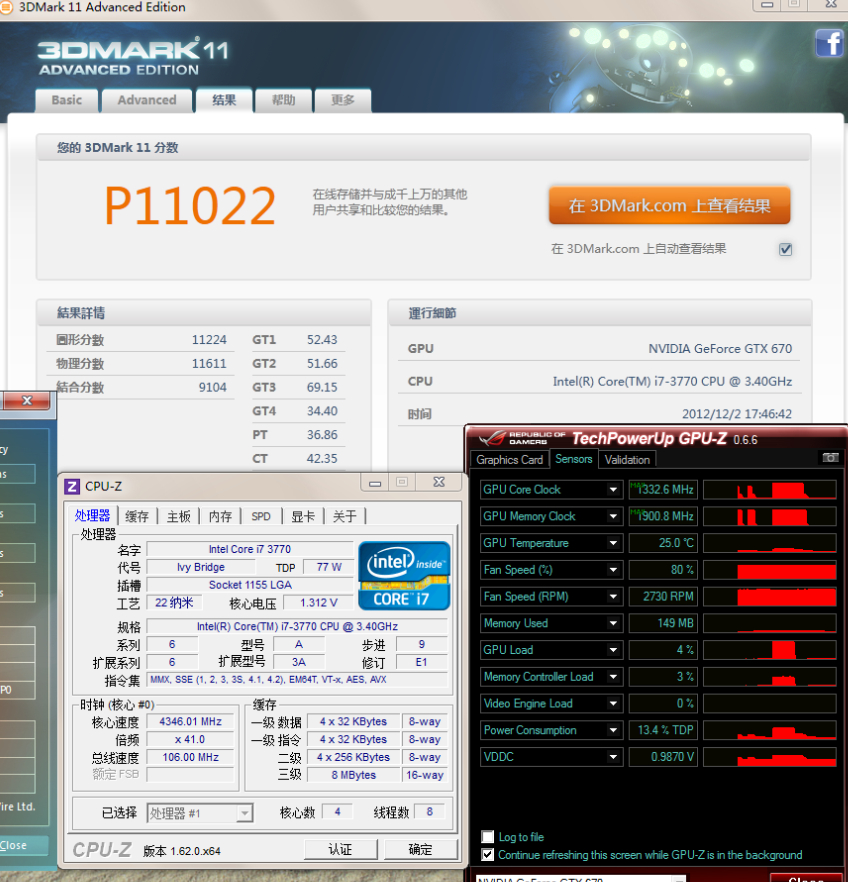
Task: Click Close link in left background window
Action: tap(13, 845)
